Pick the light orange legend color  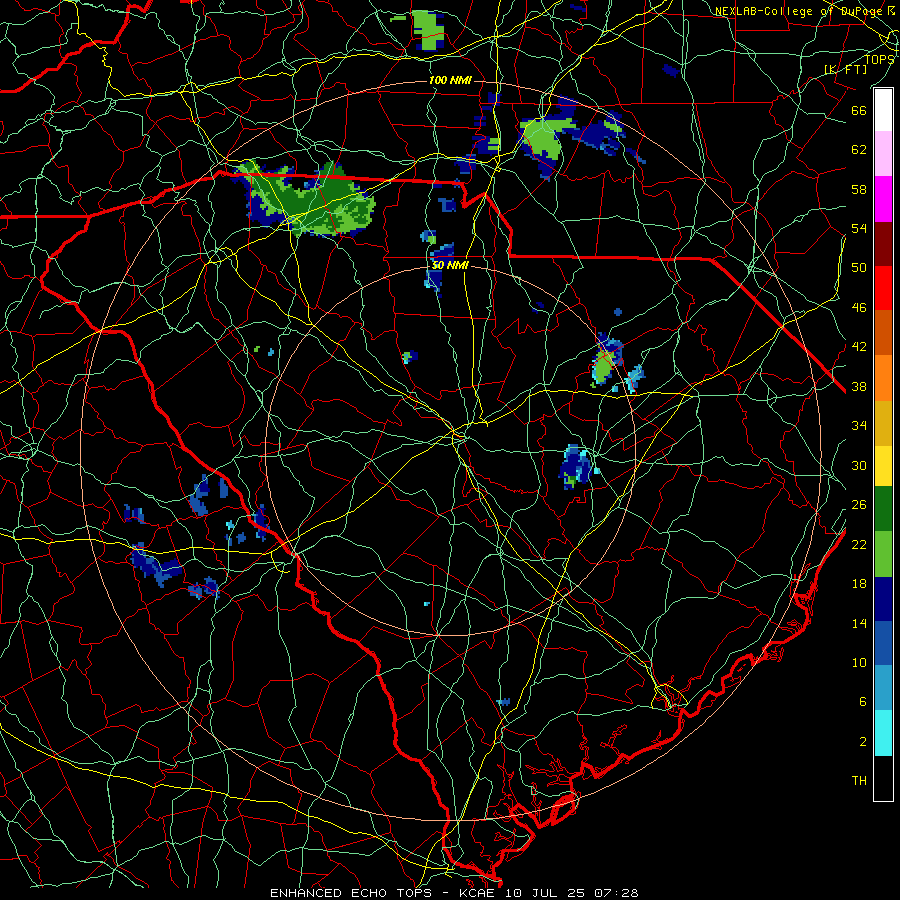coord(883,378)
